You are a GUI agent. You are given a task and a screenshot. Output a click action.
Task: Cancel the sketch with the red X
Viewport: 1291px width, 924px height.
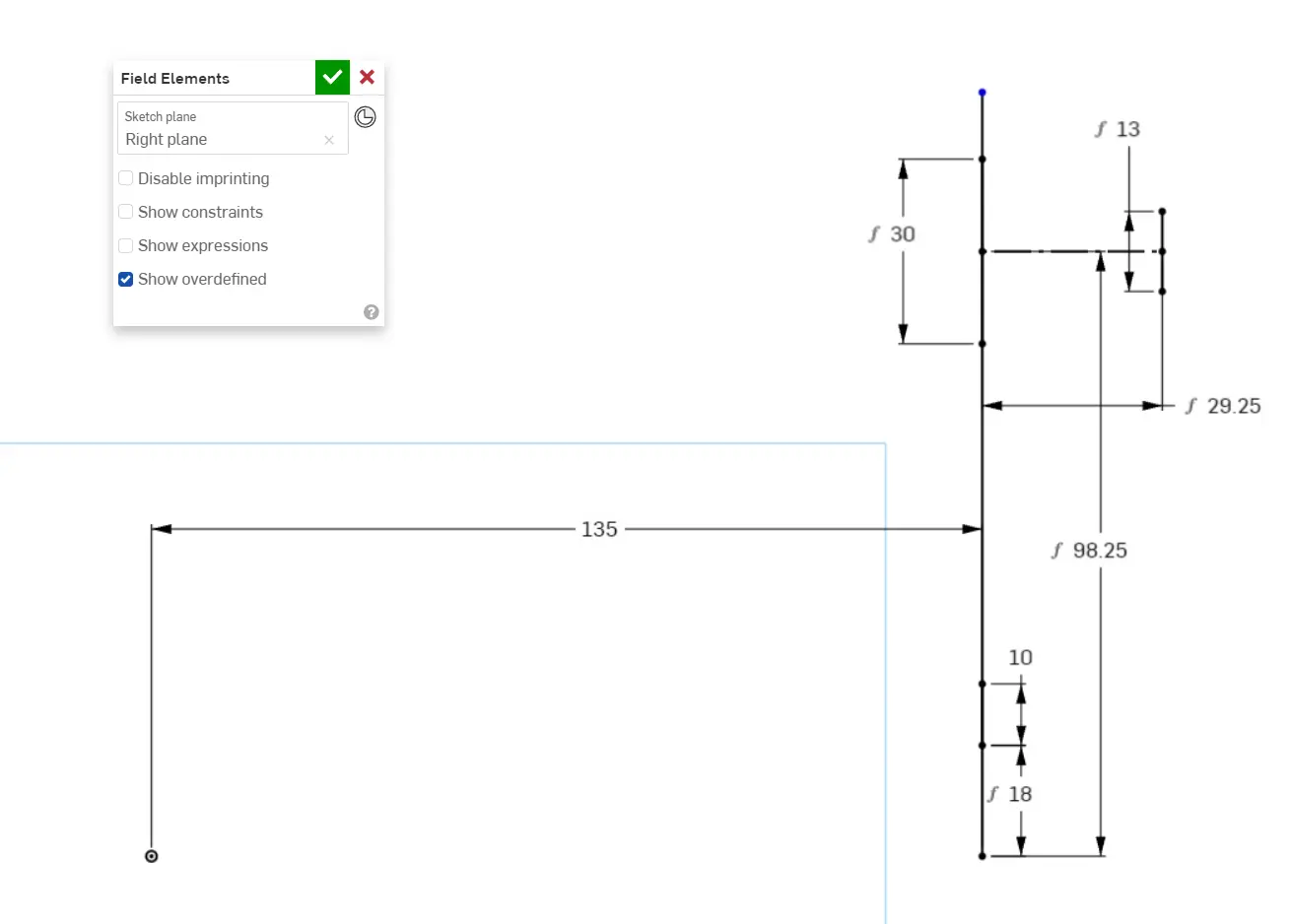tap(367, 77)
